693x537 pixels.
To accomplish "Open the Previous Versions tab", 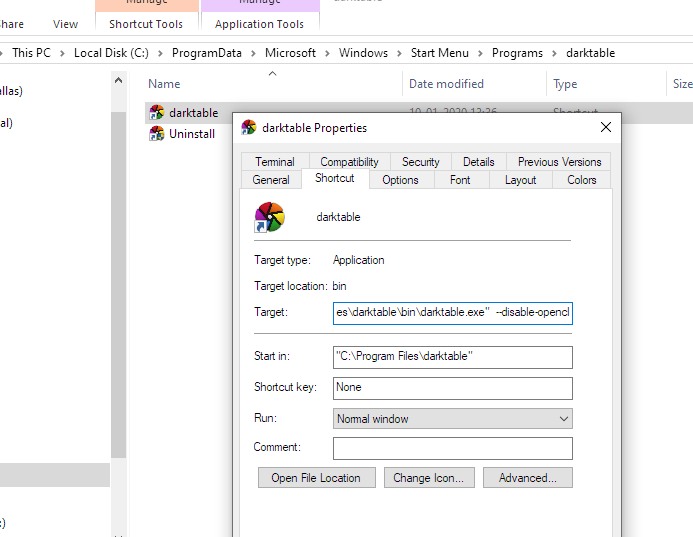I will coord(559,162).
